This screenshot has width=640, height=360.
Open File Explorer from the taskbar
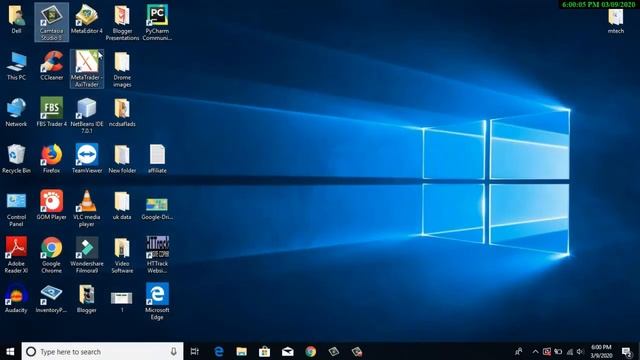pyautogui.click(x=242, y=351)
